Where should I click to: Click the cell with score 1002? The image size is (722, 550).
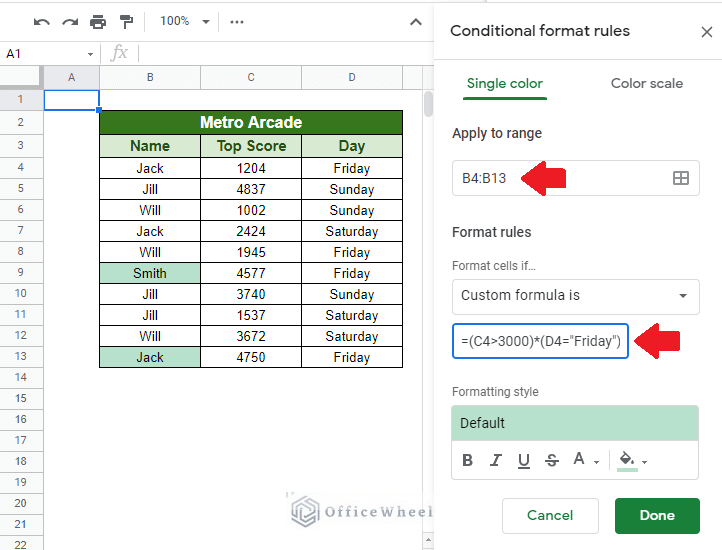pyautogui.click(x=251, y=211)
